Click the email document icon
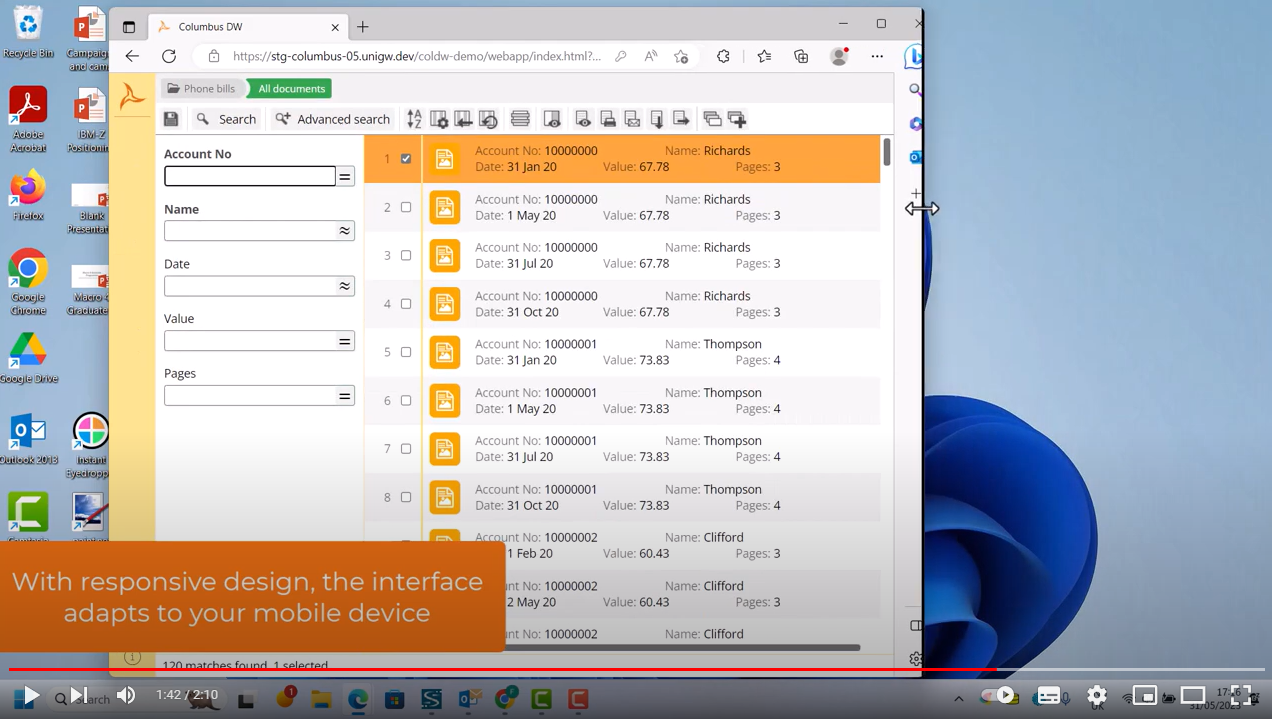The height and width of the screenshot is (725, 1272). (633, 119)
